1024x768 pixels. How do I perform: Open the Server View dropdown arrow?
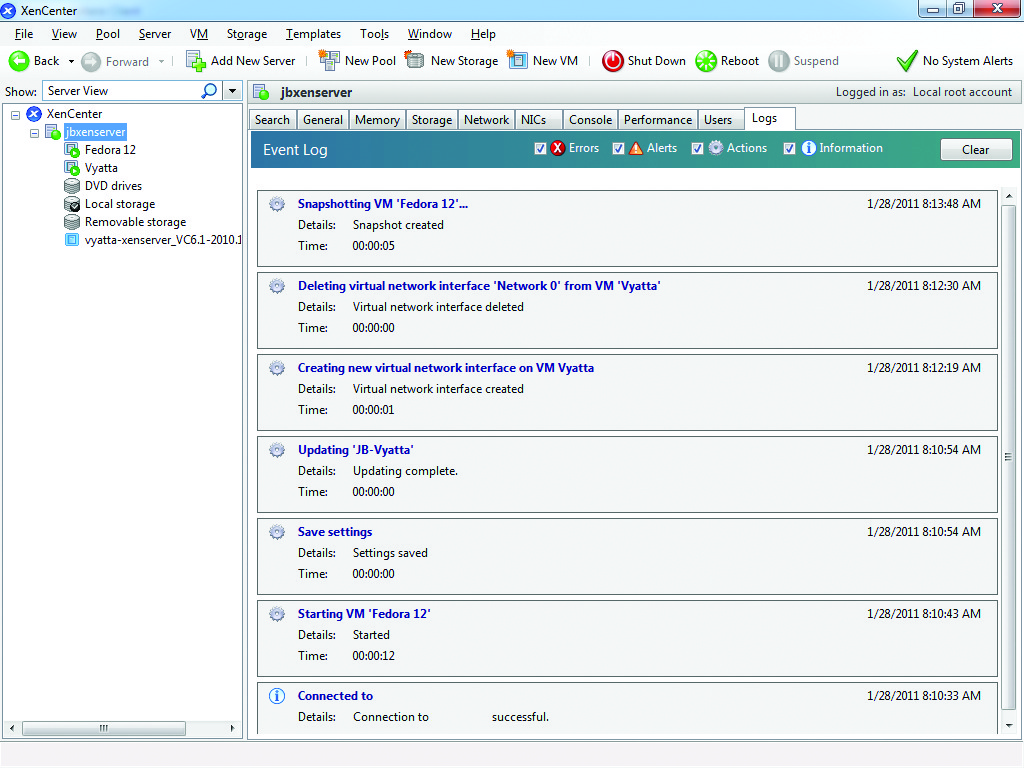coord(232,91)
